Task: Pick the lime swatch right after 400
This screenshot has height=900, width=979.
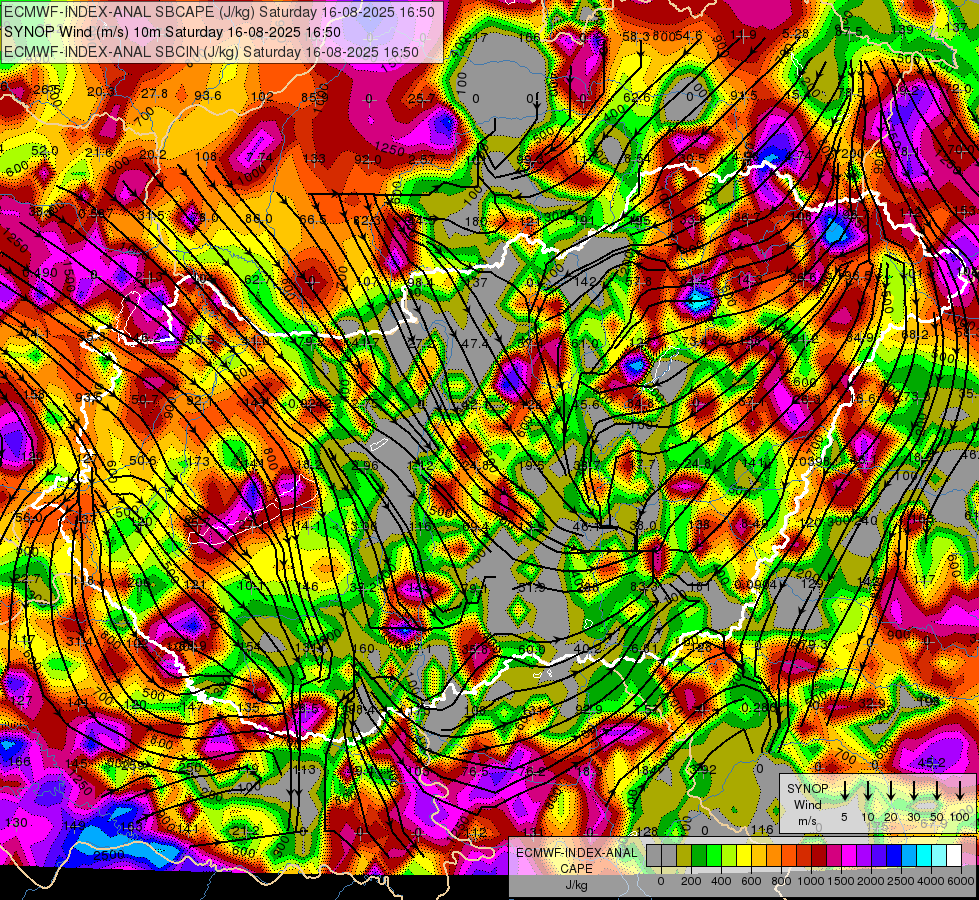Action: click(x=729, y=855)
